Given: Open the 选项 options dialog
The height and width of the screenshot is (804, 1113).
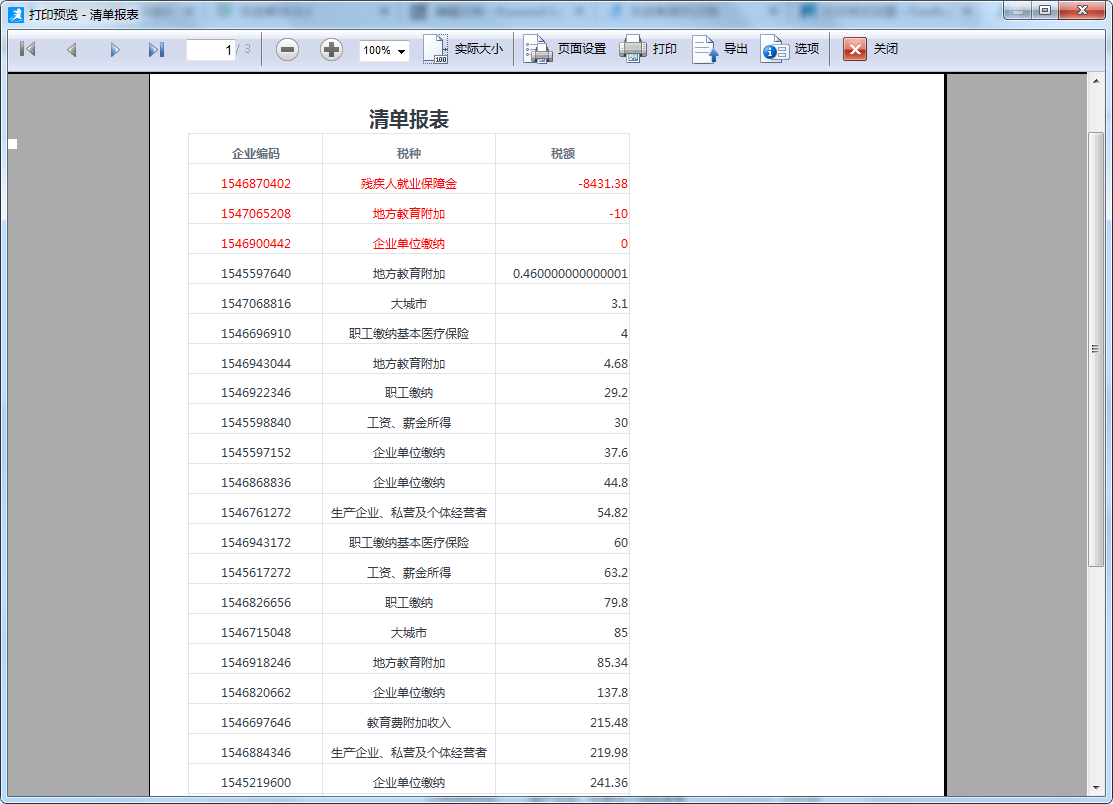Looking at the screenshot, I should 790,49.
